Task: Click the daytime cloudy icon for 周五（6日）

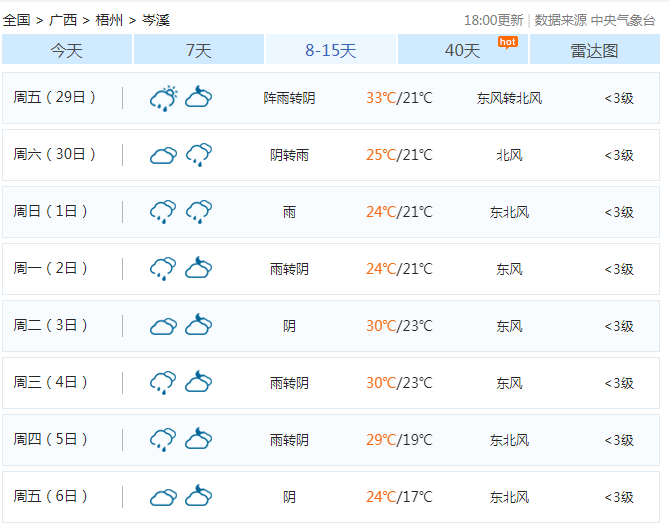Action: click(163, 496)
